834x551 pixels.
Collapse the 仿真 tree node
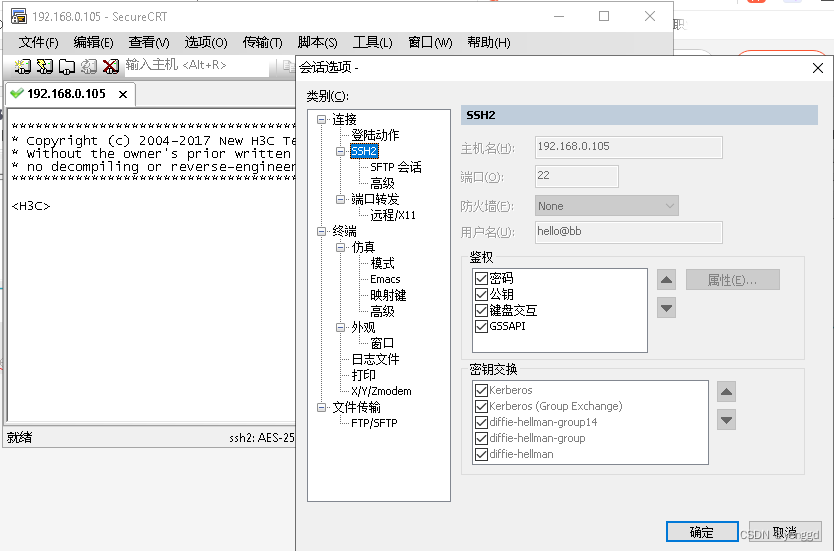coord(340,247)
